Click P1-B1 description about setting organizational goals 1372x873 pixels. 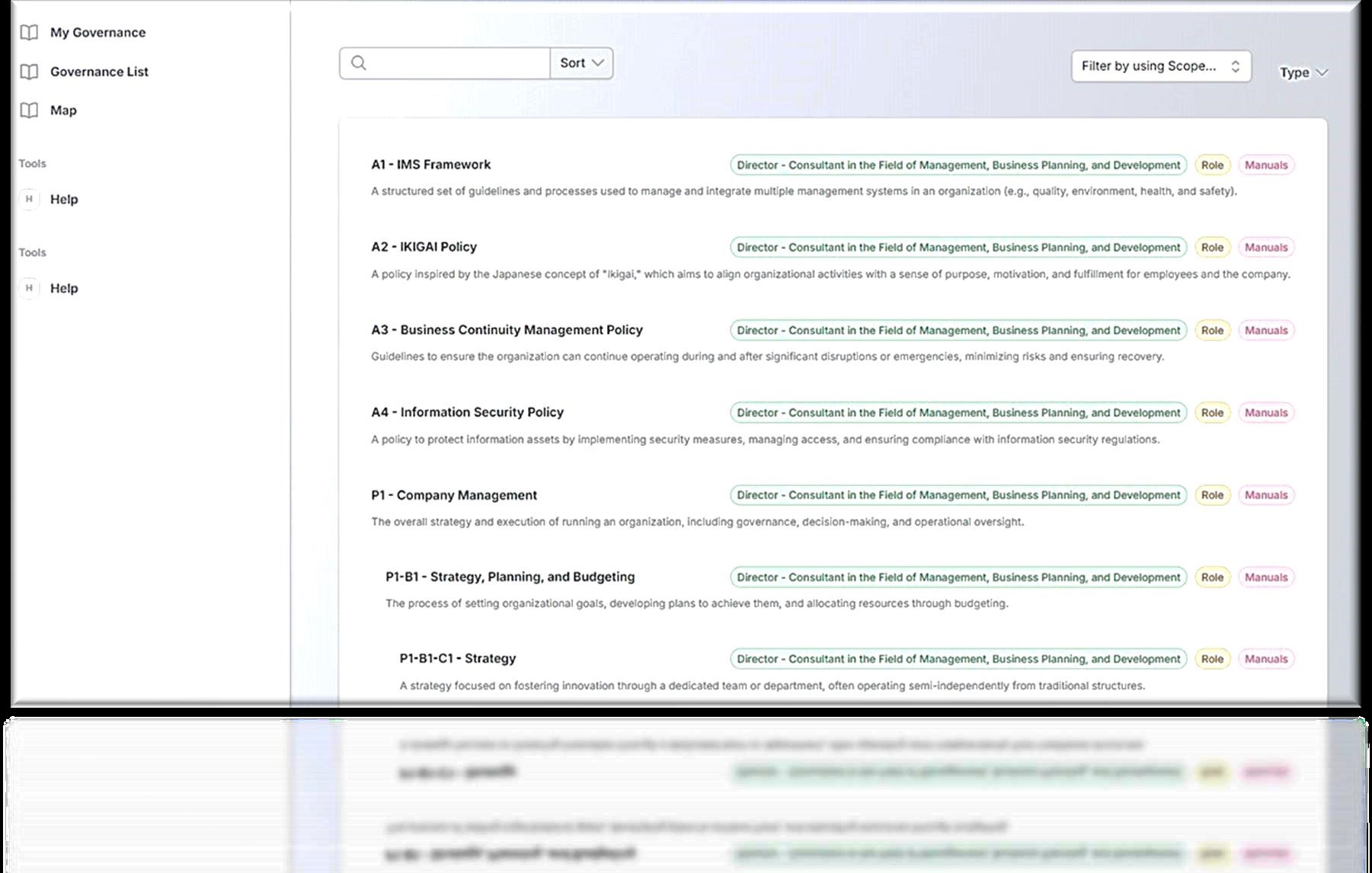point(696,603)
